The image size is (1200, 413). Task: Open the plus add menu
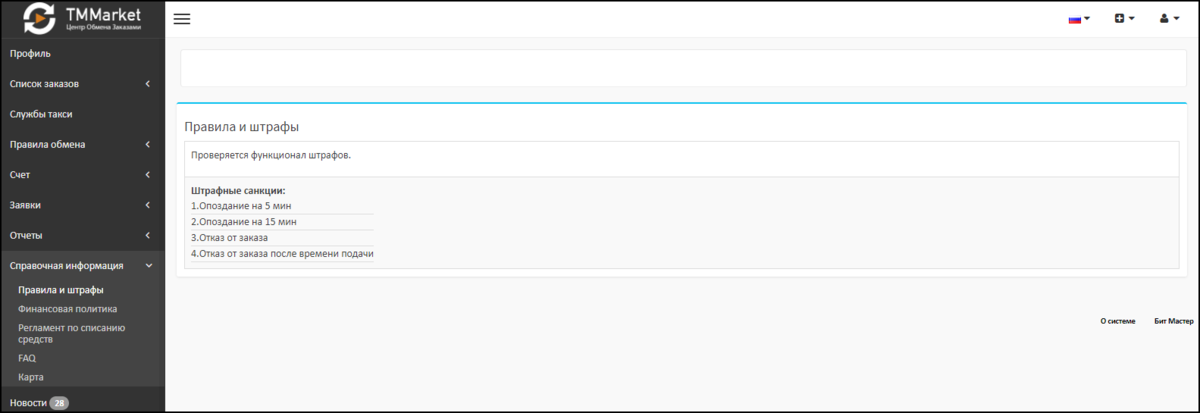(1124, 19)
